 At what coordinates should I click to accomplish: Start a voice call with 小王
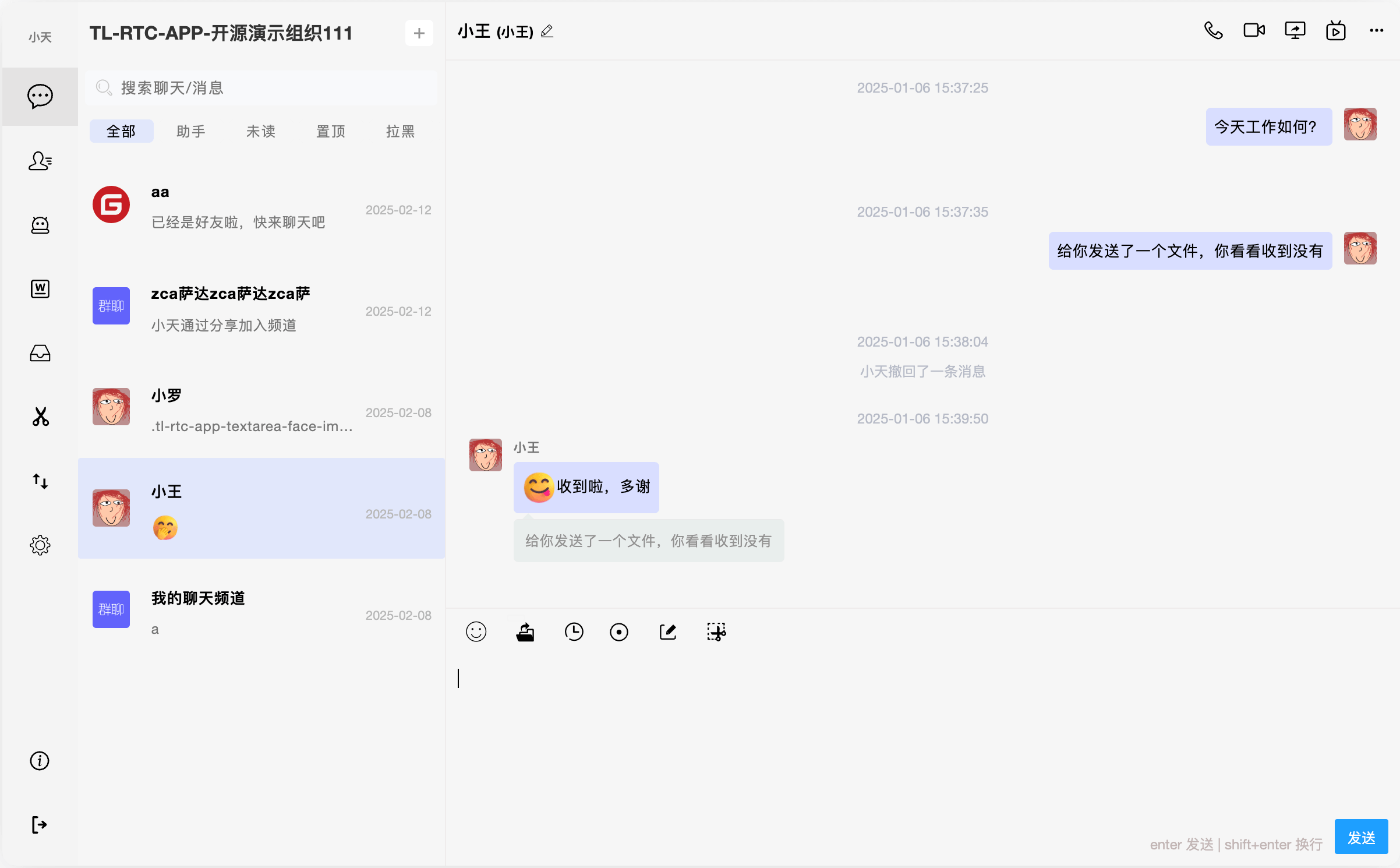[x=1213, y=30]
